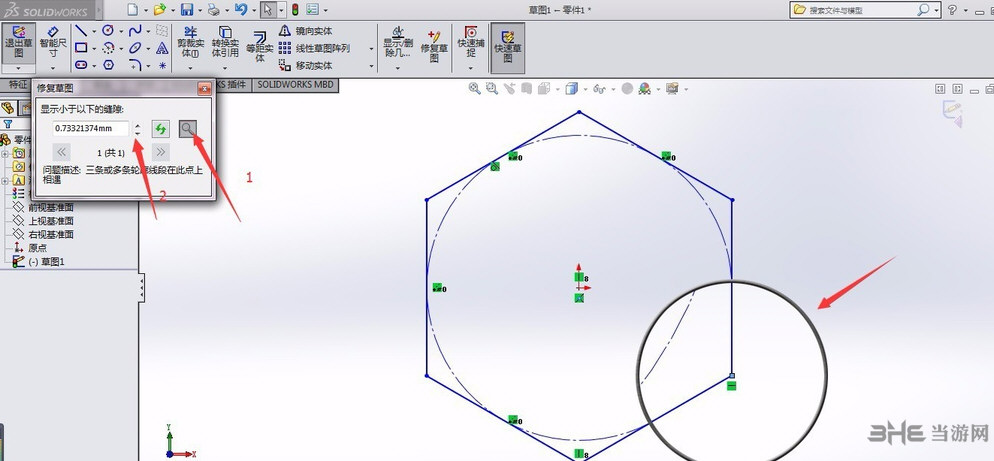Click next problem (») button
The height and width of the screenshot is (461, 994).
click(x=160, y=152)
